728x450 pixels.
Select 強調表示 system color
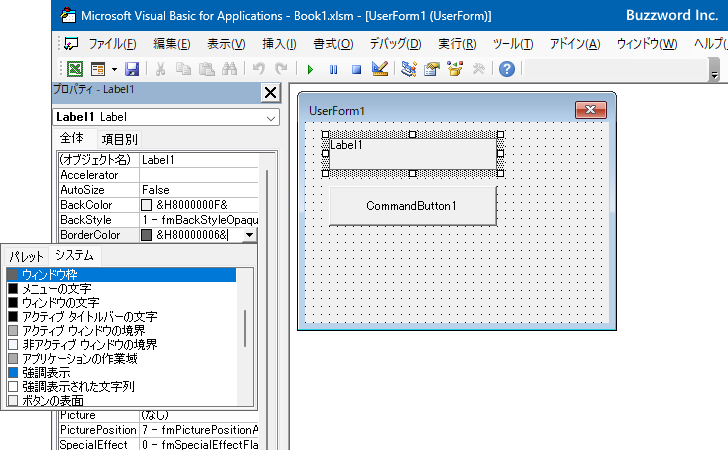(122, 372)
